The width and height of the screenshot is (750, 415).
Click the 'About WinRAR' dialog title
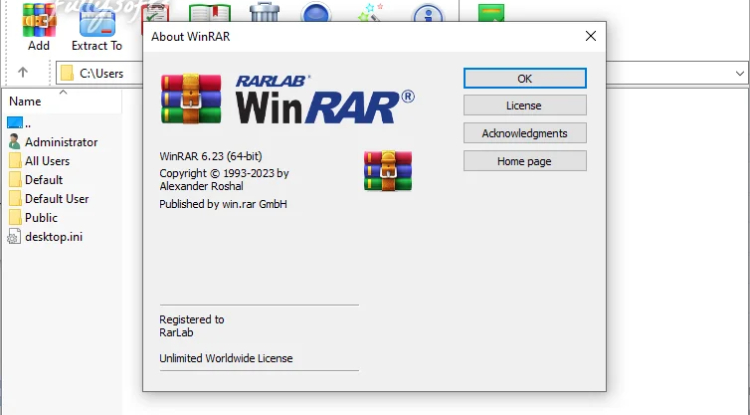point(190,37)
